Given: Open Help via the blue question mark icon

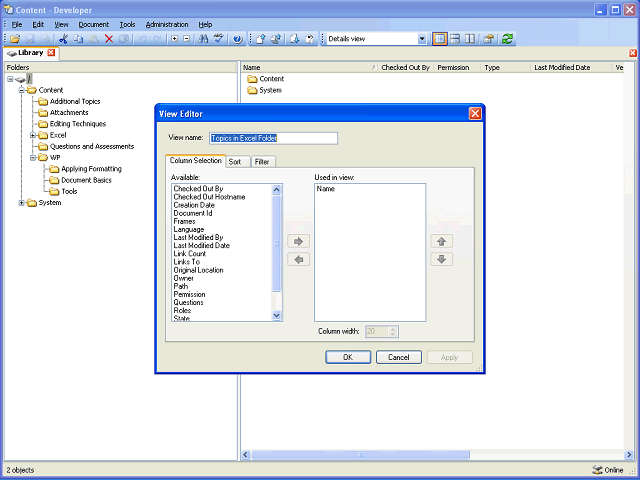Looking at the screenshot, I should (238, 39).
